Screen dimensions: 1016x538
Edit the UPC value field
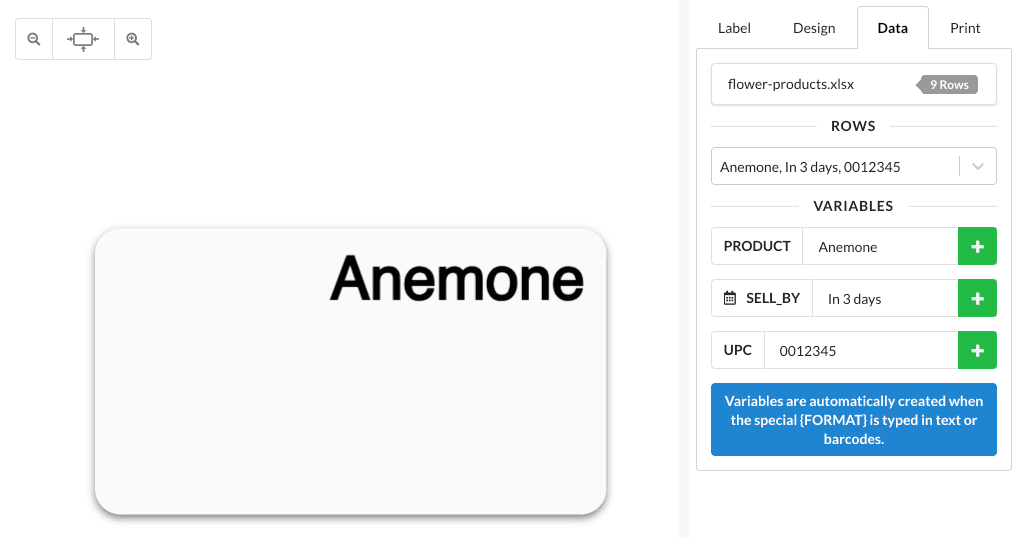pyautogui.click(x=860, y=350)
